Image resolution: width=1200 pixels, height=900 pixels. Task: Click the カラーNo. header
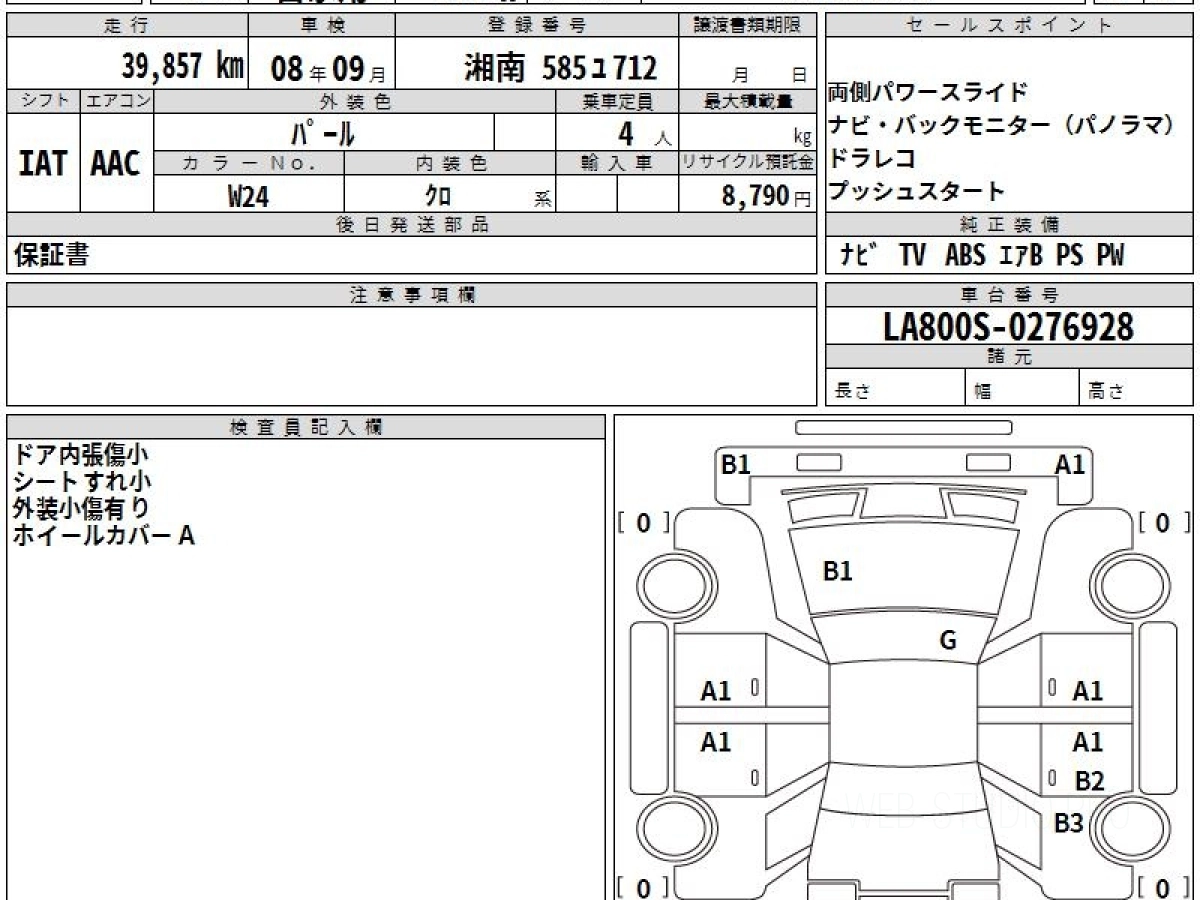[x=249, y=163]
